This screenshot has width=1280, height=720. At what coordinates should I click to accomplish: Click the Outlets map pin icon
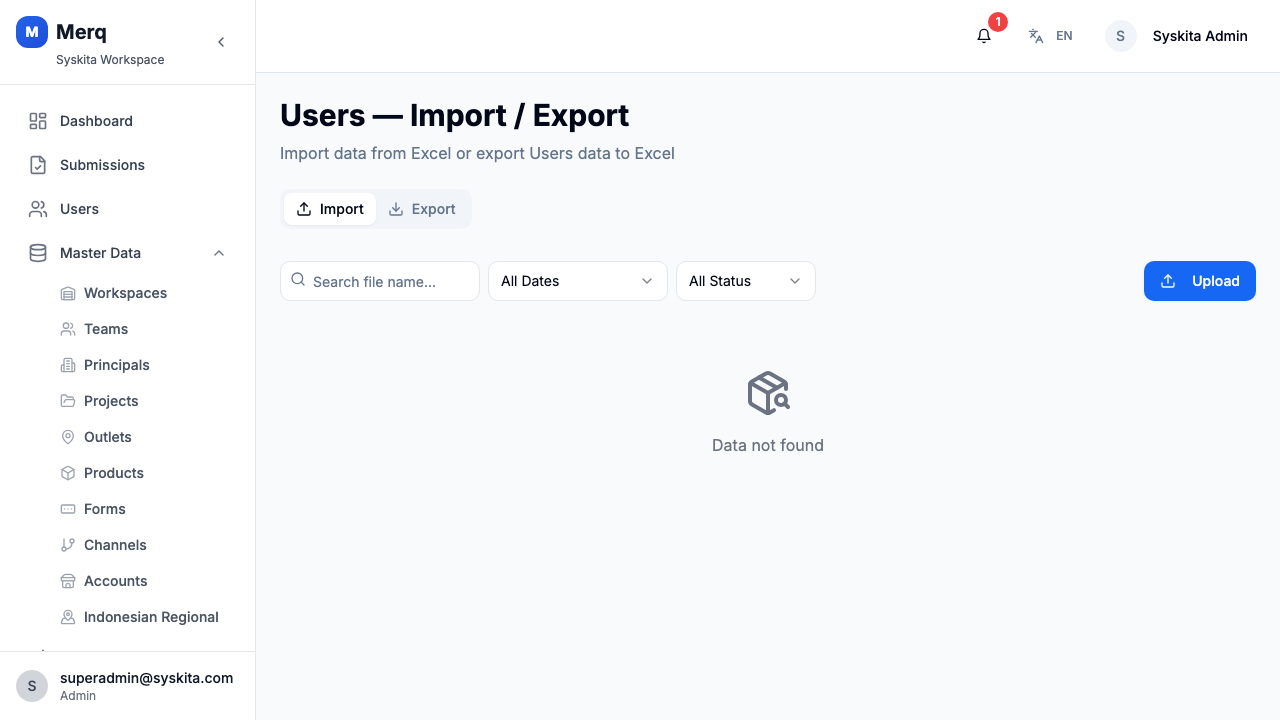point(68,437)
